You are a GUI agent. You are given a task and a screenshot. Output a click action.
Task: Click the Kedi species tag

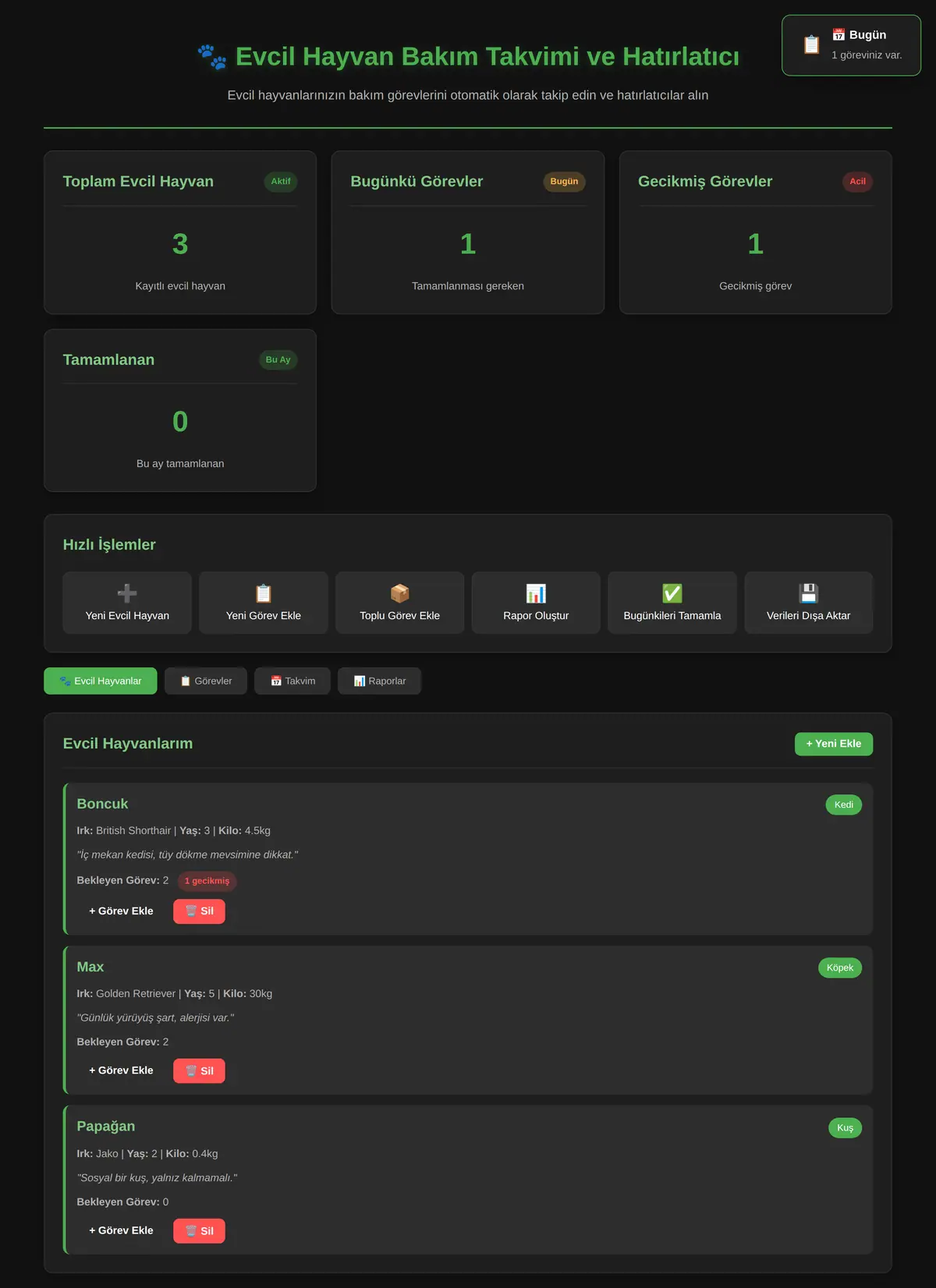844,805
